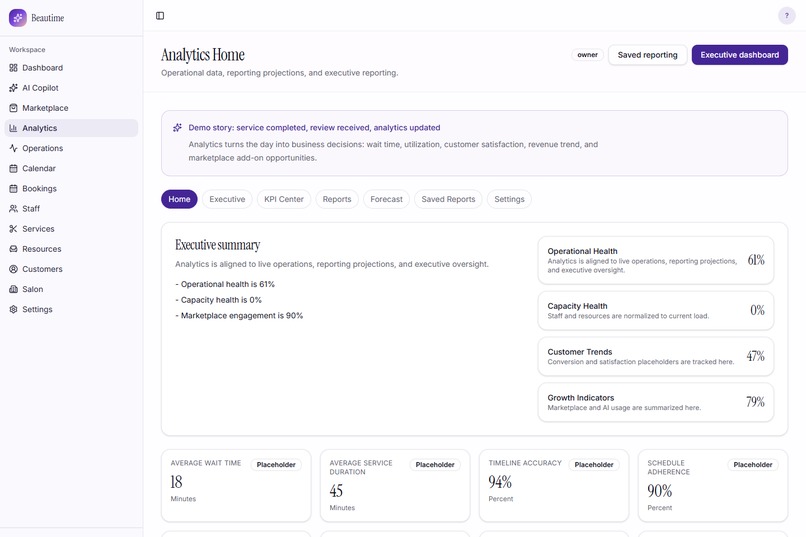The width and height of the screenshot is (806, 537).
Task: Navigate to Operations section
Action: pyautogui.click(x=71, y=148)
